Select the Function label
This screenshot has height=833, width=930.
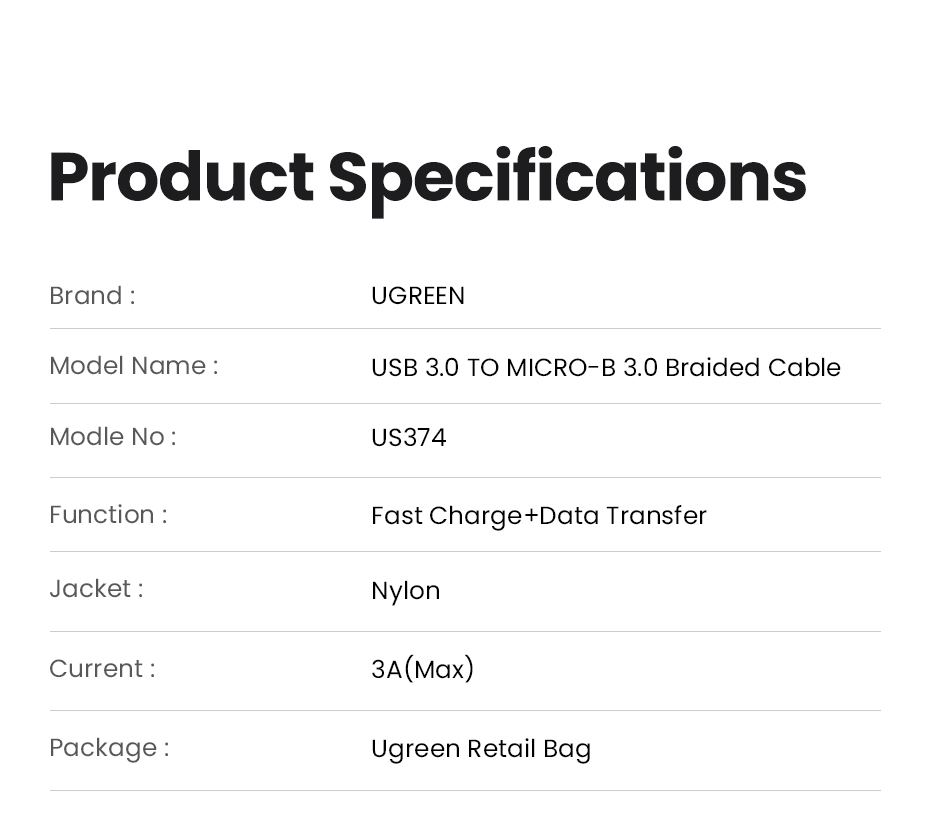[109, 514]
